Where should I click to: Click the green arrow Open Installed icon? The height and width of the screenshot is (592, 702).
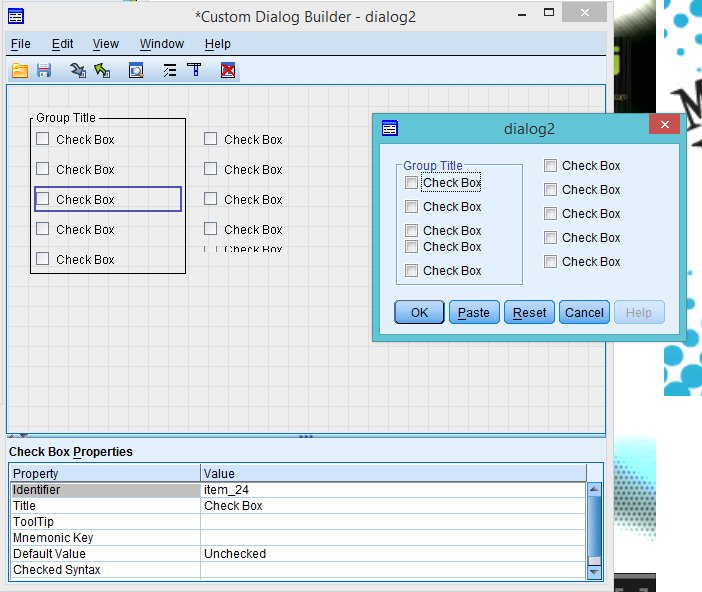pos(102,71)
